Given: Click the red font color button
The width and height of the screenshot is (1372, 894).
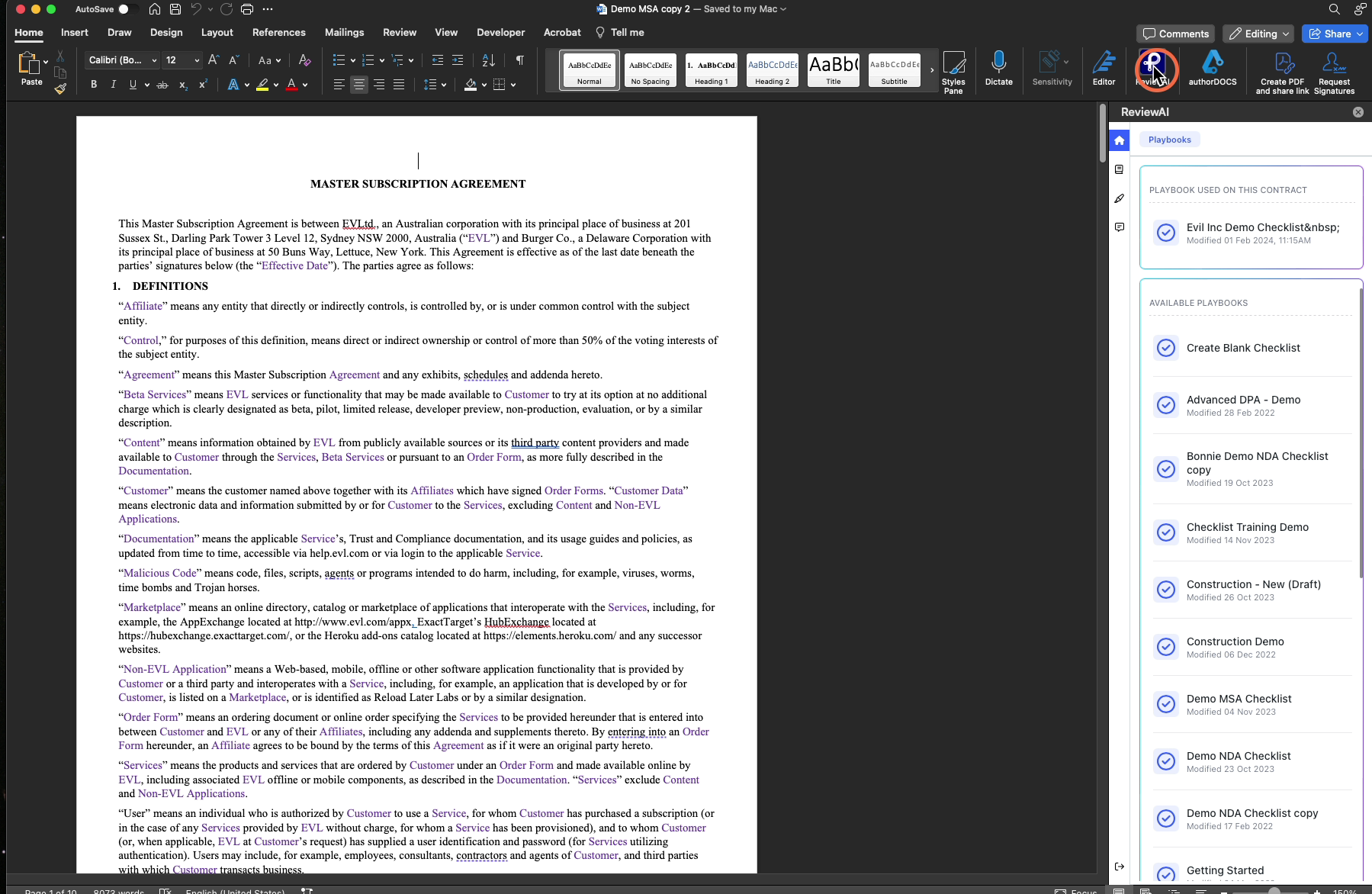Looking at the screenshot, I should [291, 85].
